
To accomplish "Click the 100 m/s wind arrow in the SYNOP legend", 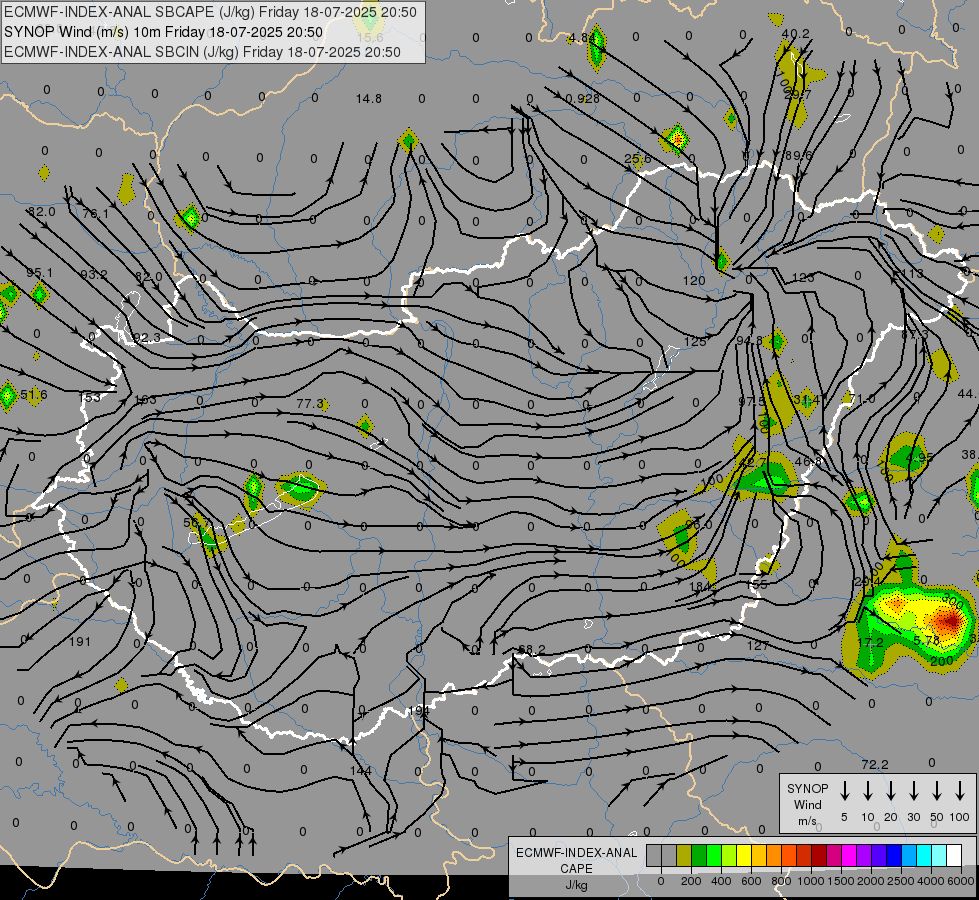I will (960, 791).
